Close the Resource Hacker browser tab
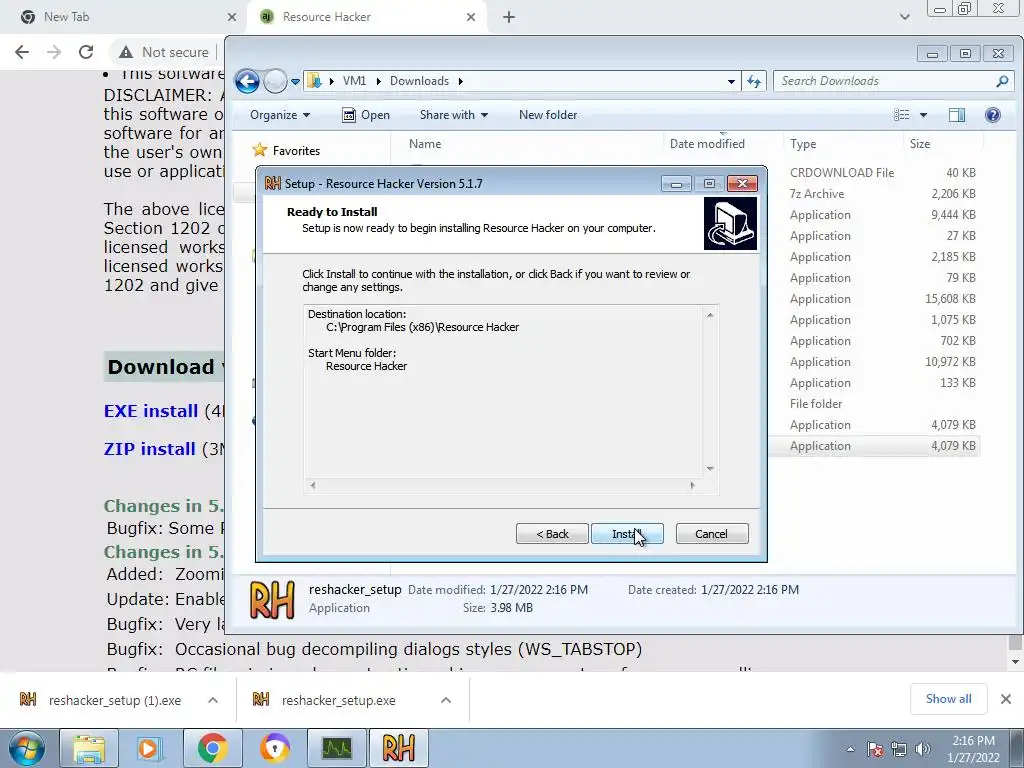Viewport: 1024px width, 768px height. (471, 18)
